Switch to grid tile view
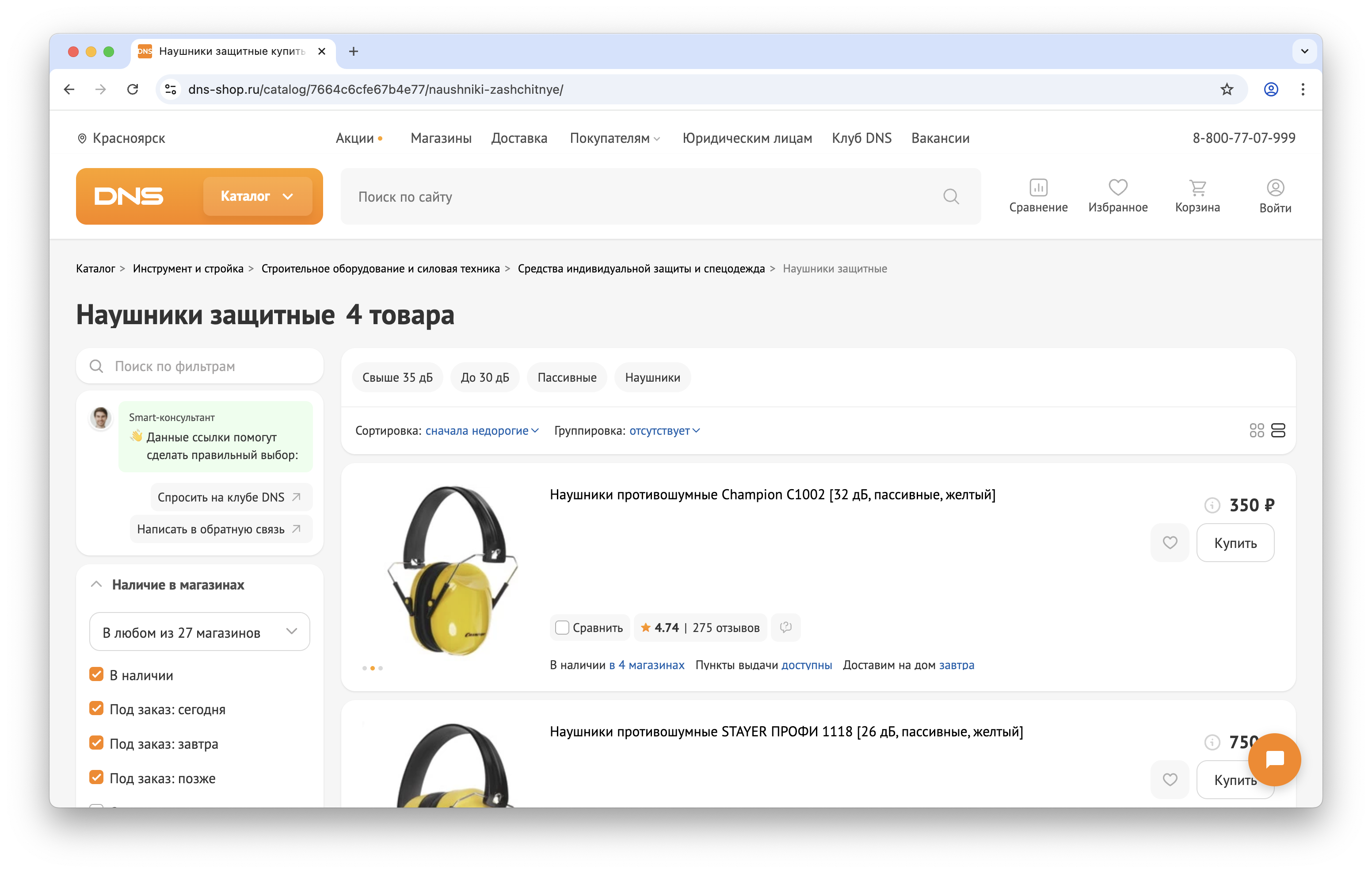Image resolution: width=1372 pixels, height=873 pixels. tap(1256, 430)
